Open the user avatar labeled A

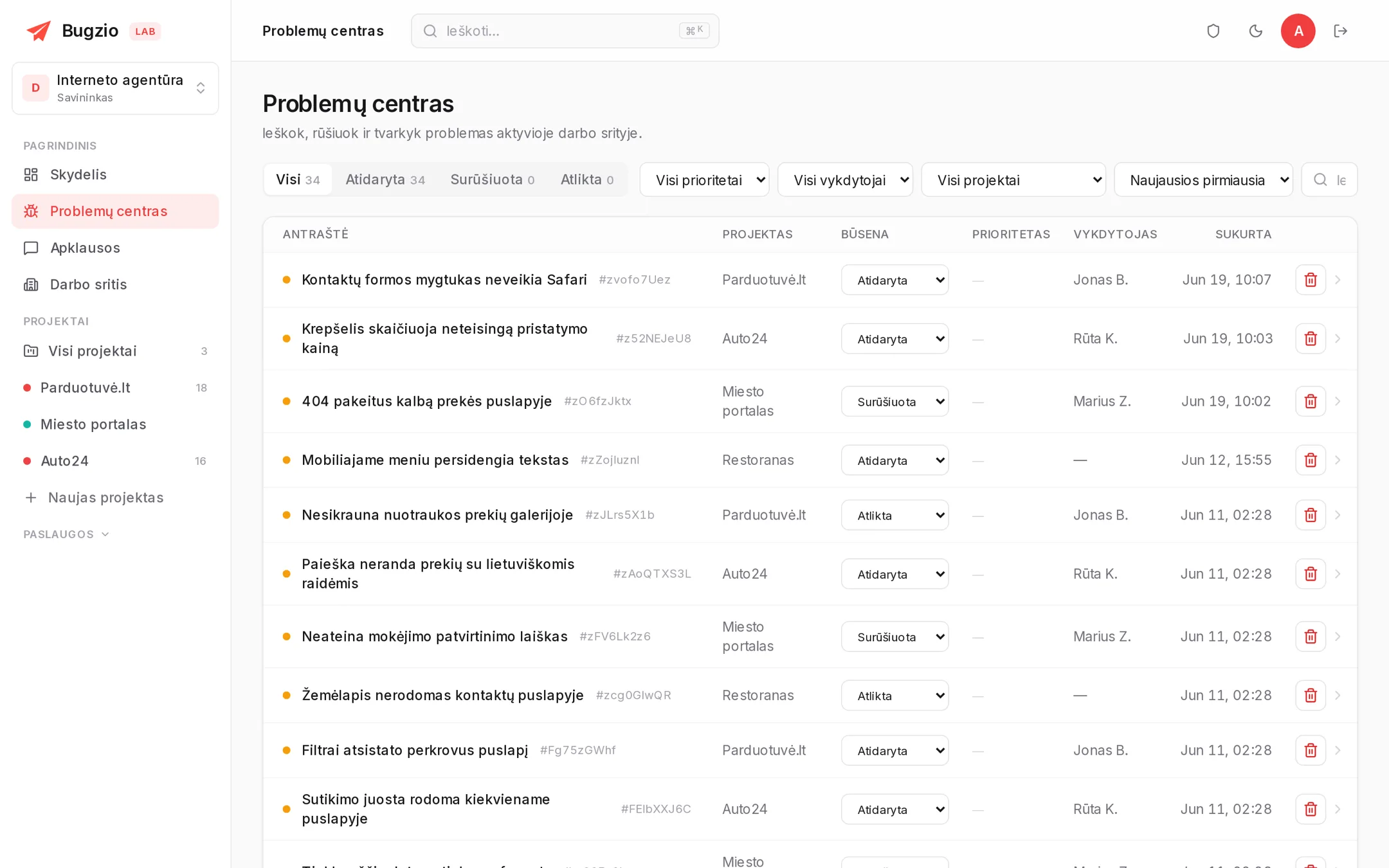[x=1298, y=31]
